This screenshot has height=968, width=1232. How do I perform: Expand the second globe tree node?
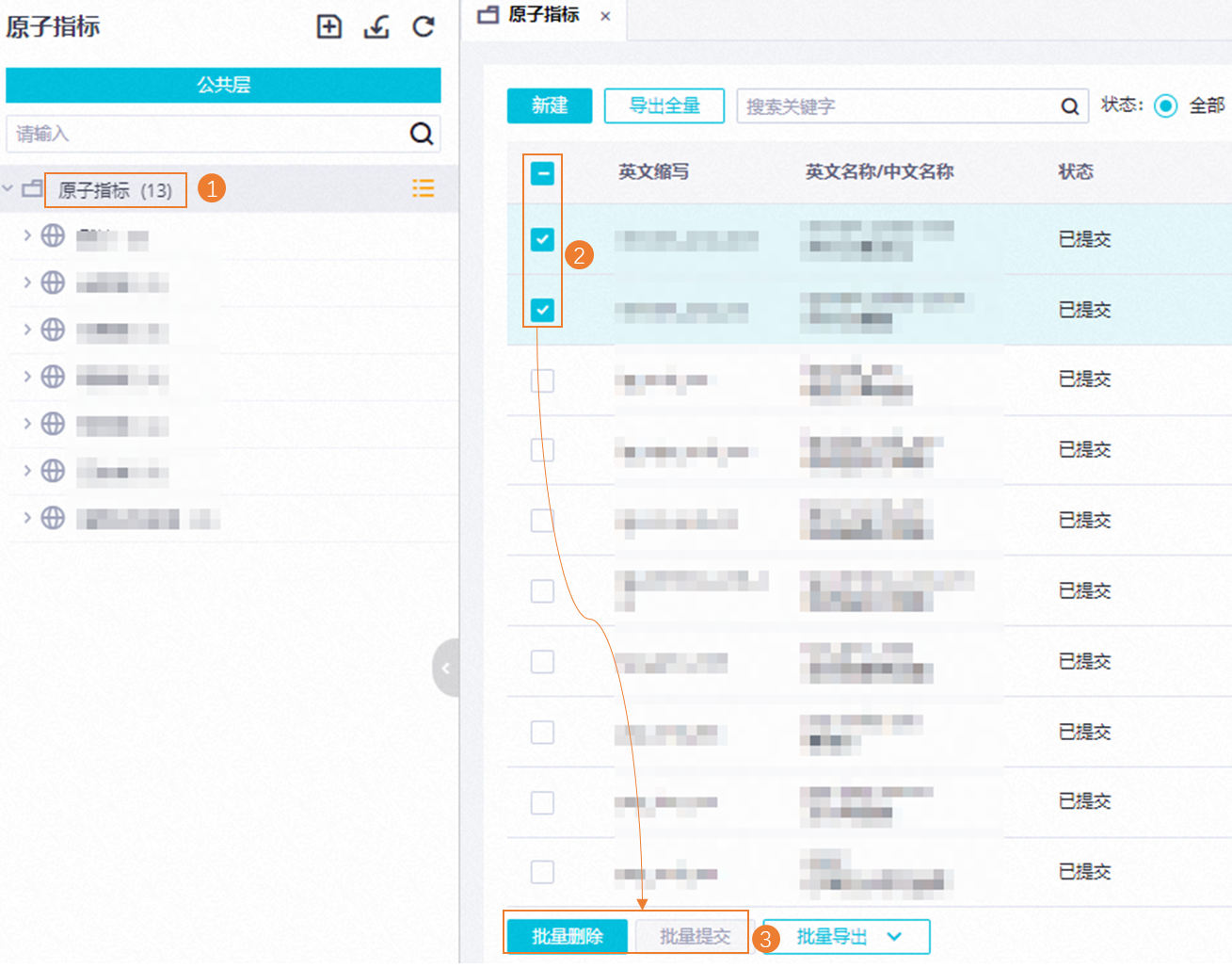(27, 282)
